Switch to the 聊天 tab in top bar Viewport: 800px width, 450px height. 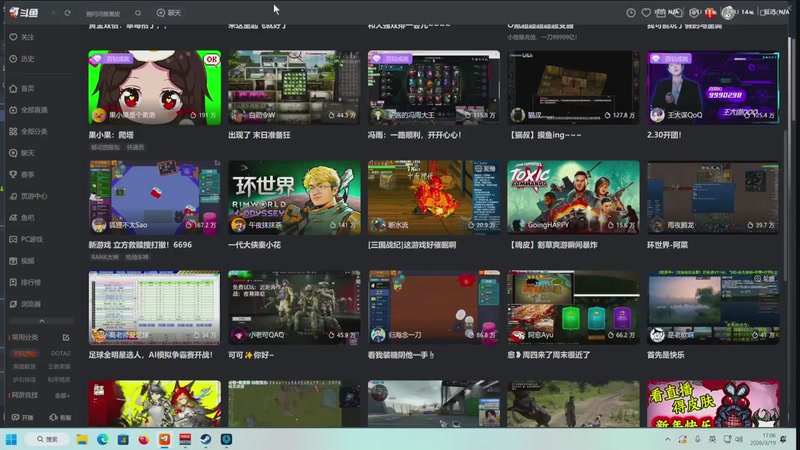click(x=169, y=13)
